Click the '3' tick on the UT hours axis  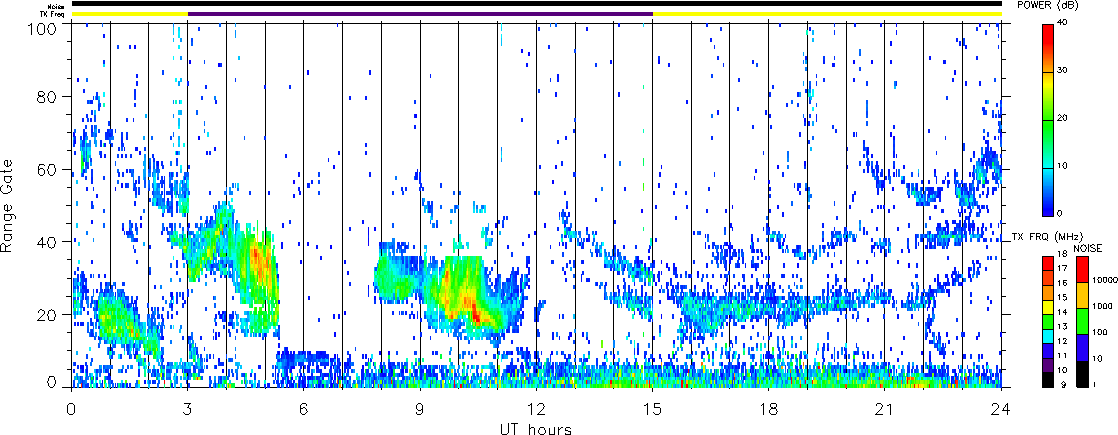tap(188, 409)
